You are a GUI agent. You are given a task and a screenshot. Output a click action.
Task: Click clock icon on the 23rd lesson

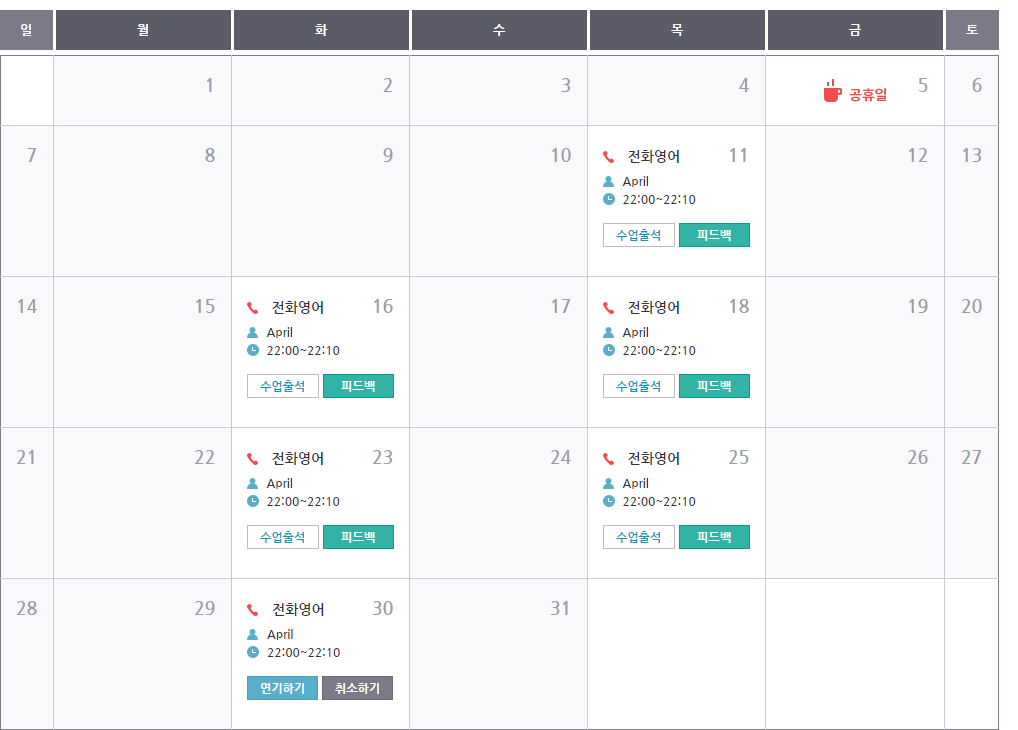click(252, 501)
